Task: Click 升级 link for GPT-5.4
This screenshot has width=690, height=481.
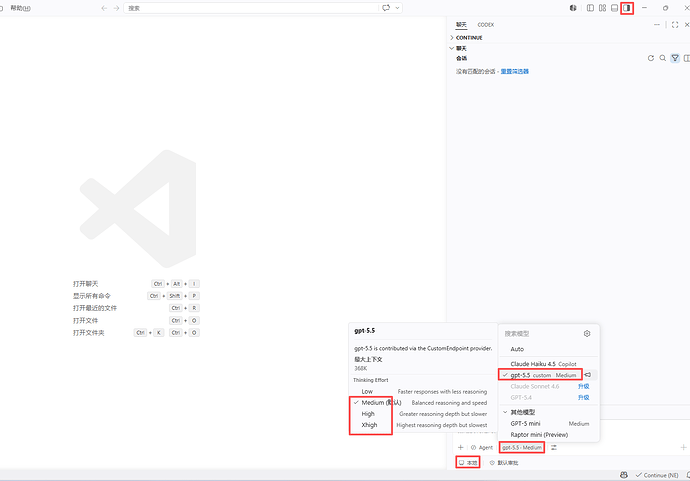Action: pos(584,397)
